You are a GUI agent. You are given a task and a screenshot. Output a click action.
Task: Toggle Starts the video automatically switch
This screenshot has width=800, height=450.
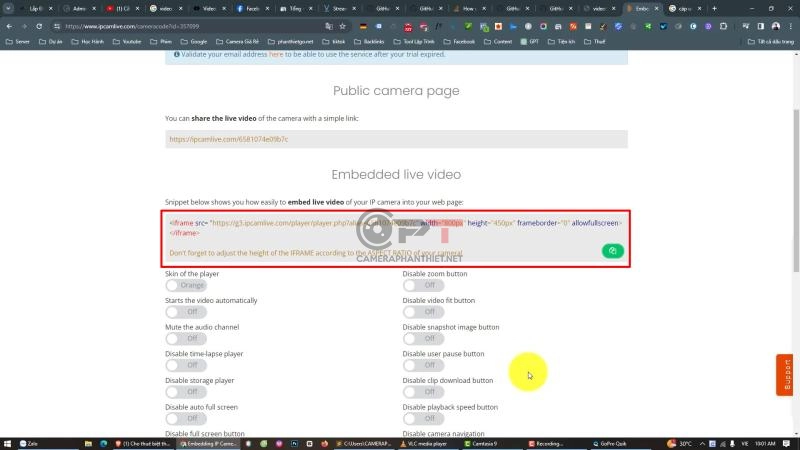pos(186,312)
